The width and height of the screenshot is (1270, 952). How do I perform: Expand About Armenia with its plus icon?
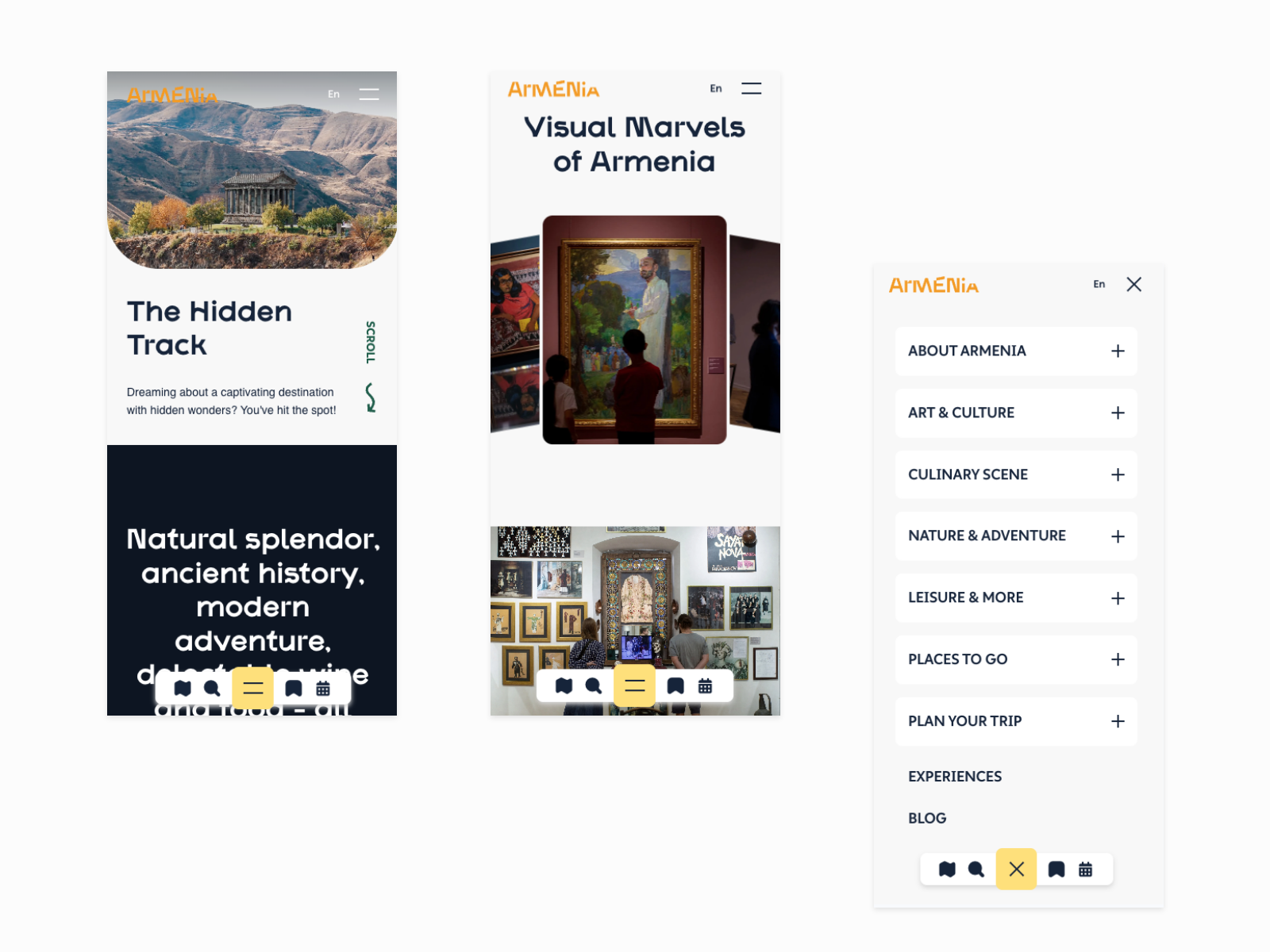tap(1118, 351)
